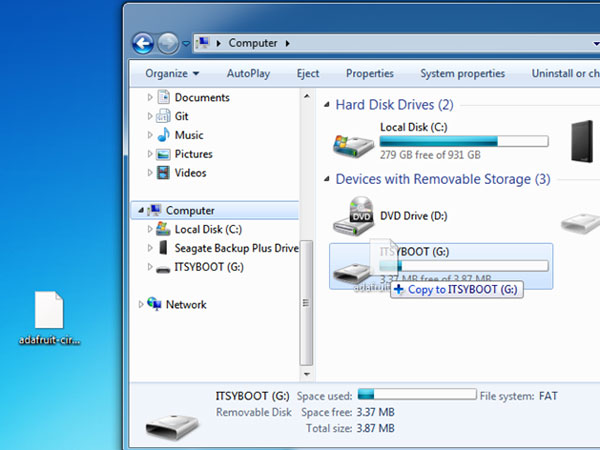Click Eject in the toolbar
The height and width of the screenshot is (450, 600).
click(x=308, y=73)
